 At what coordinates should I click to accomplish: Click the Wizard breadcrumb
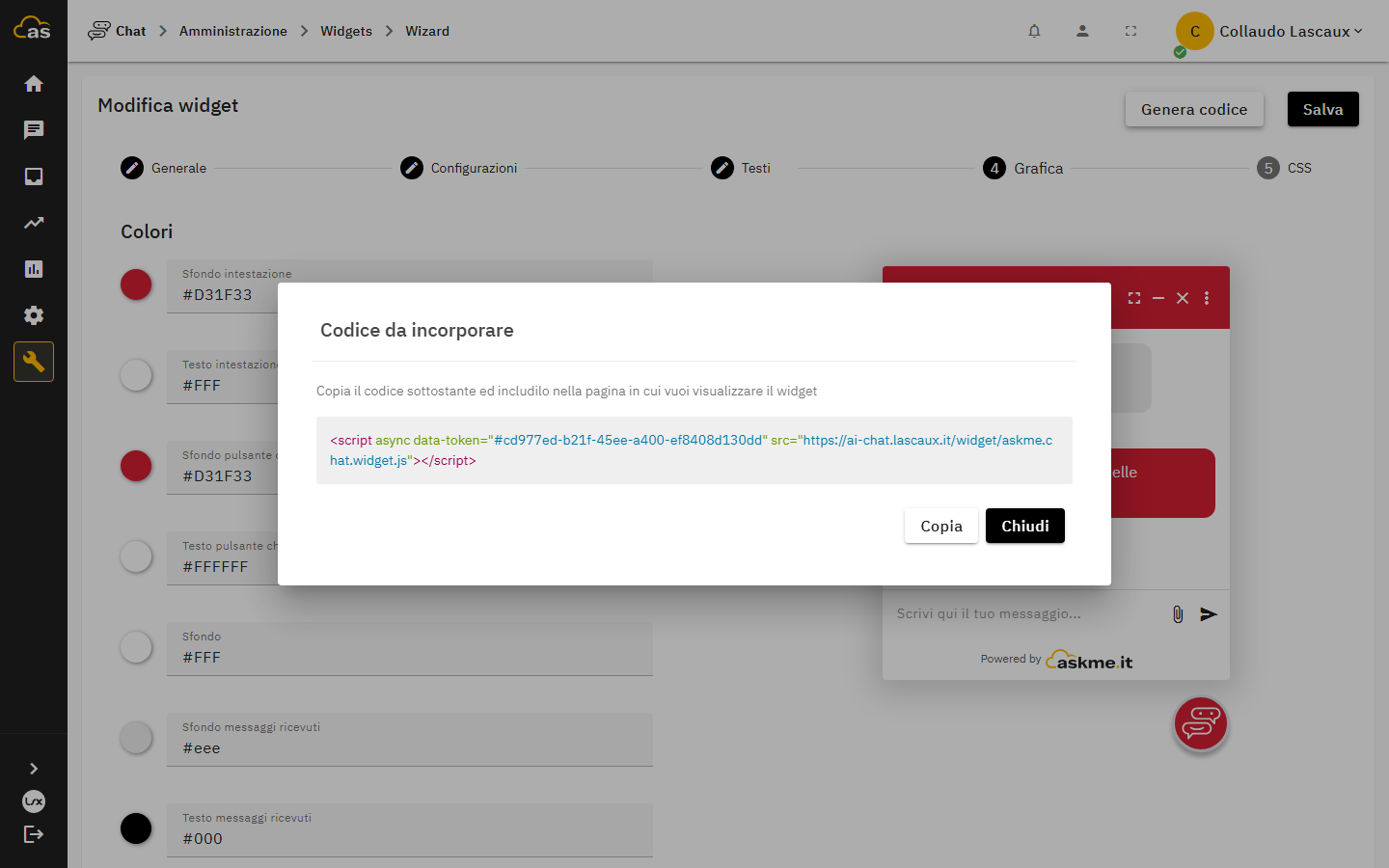pyautogui.click(x=427, y=31)
